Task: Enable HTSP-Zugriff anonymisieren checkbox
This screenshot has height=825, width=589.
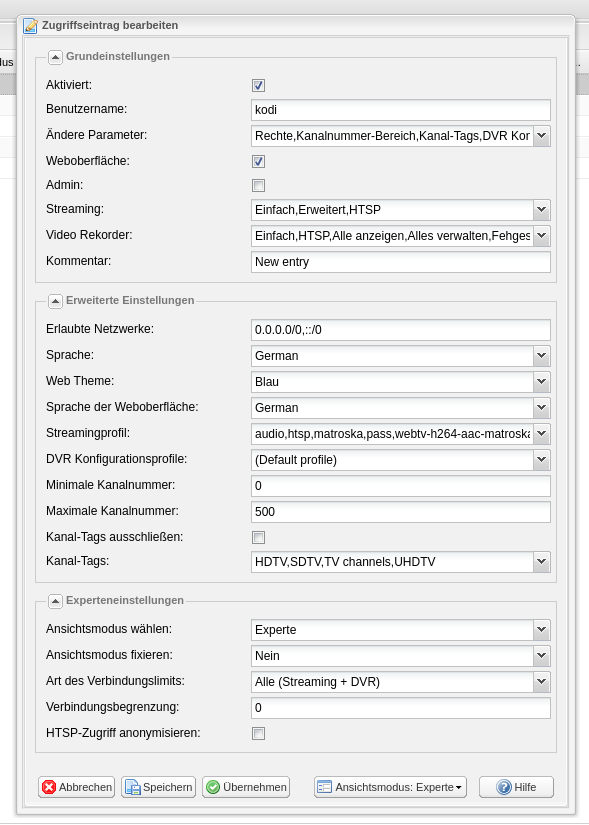Action: tap(258, 733)
